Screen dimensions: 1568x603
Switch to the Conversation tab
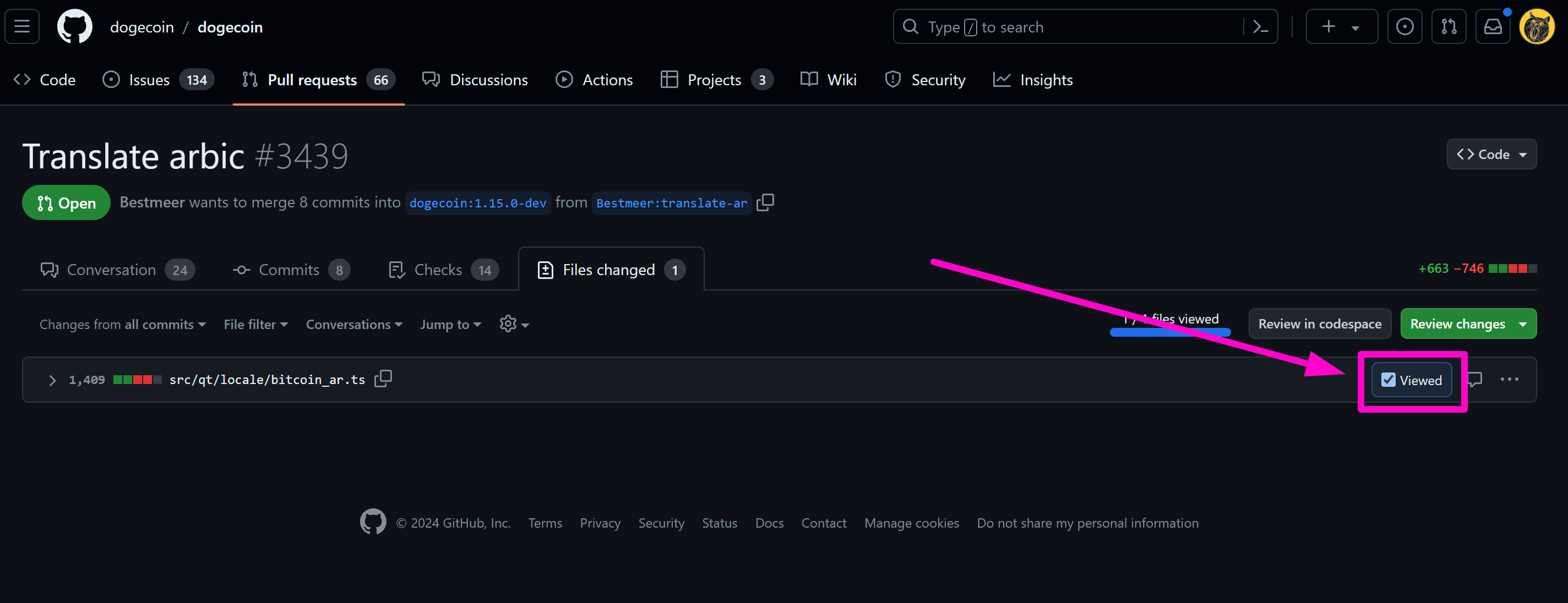coord(117,270)
